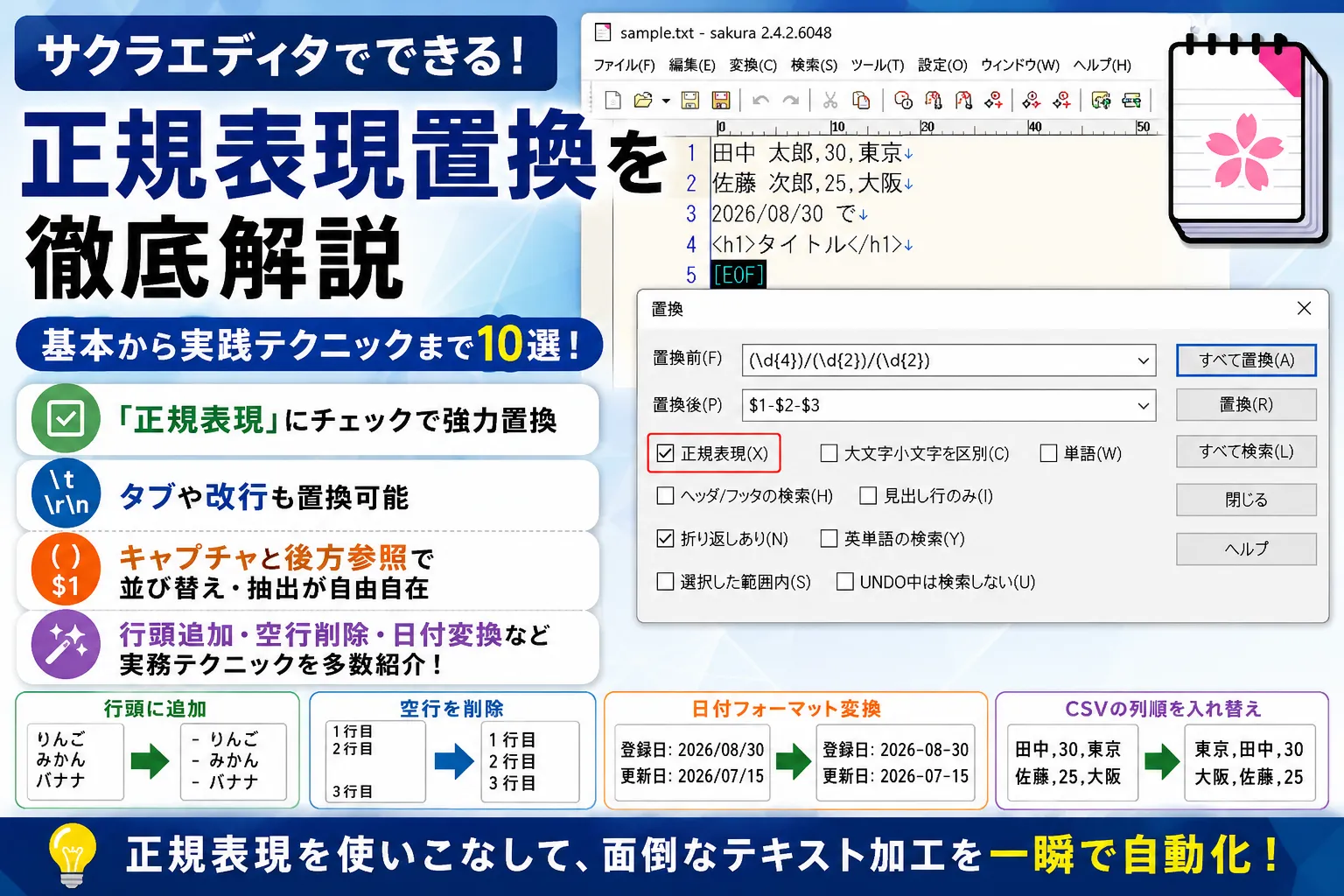Screen dimensions: 1344x896
Task: Enable 大文字小文字を区別(C) checkbox
Action: tap(829, 453)
